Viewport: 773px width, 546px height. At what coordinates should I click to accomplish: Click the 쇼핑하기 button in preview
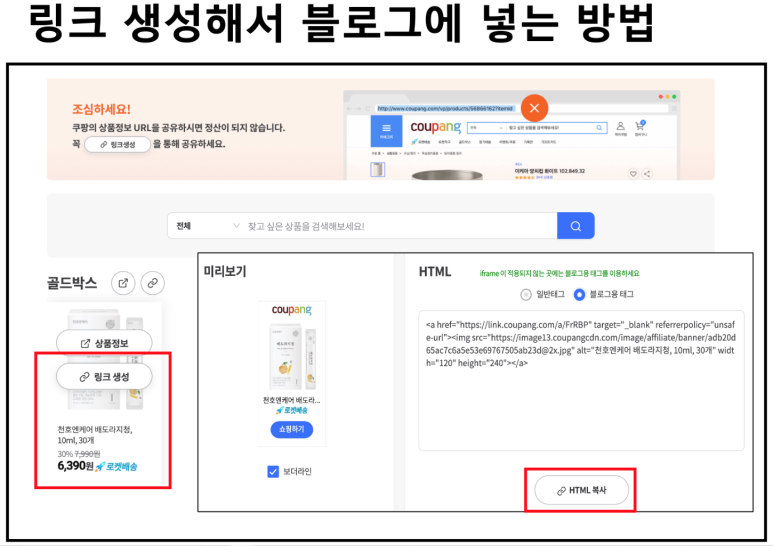pyautogui.click(x=291, y=429)
